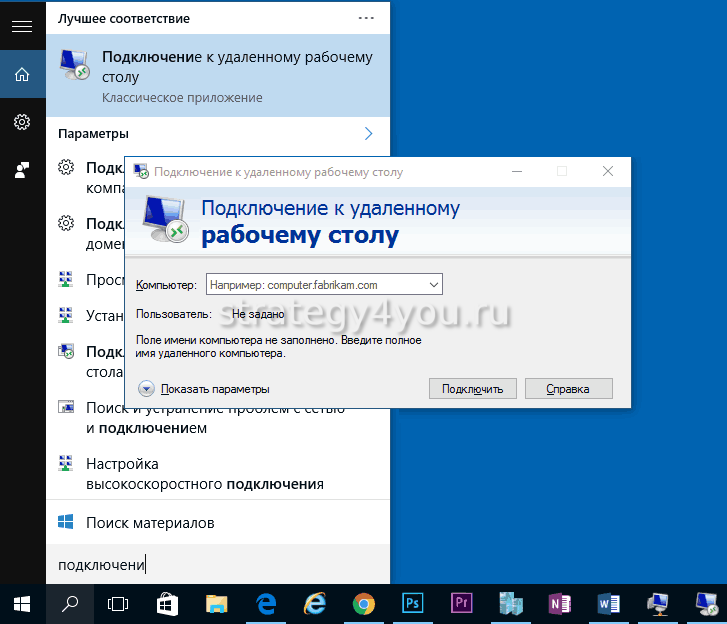Open OneNote from the taskbar

pos(559,603)
